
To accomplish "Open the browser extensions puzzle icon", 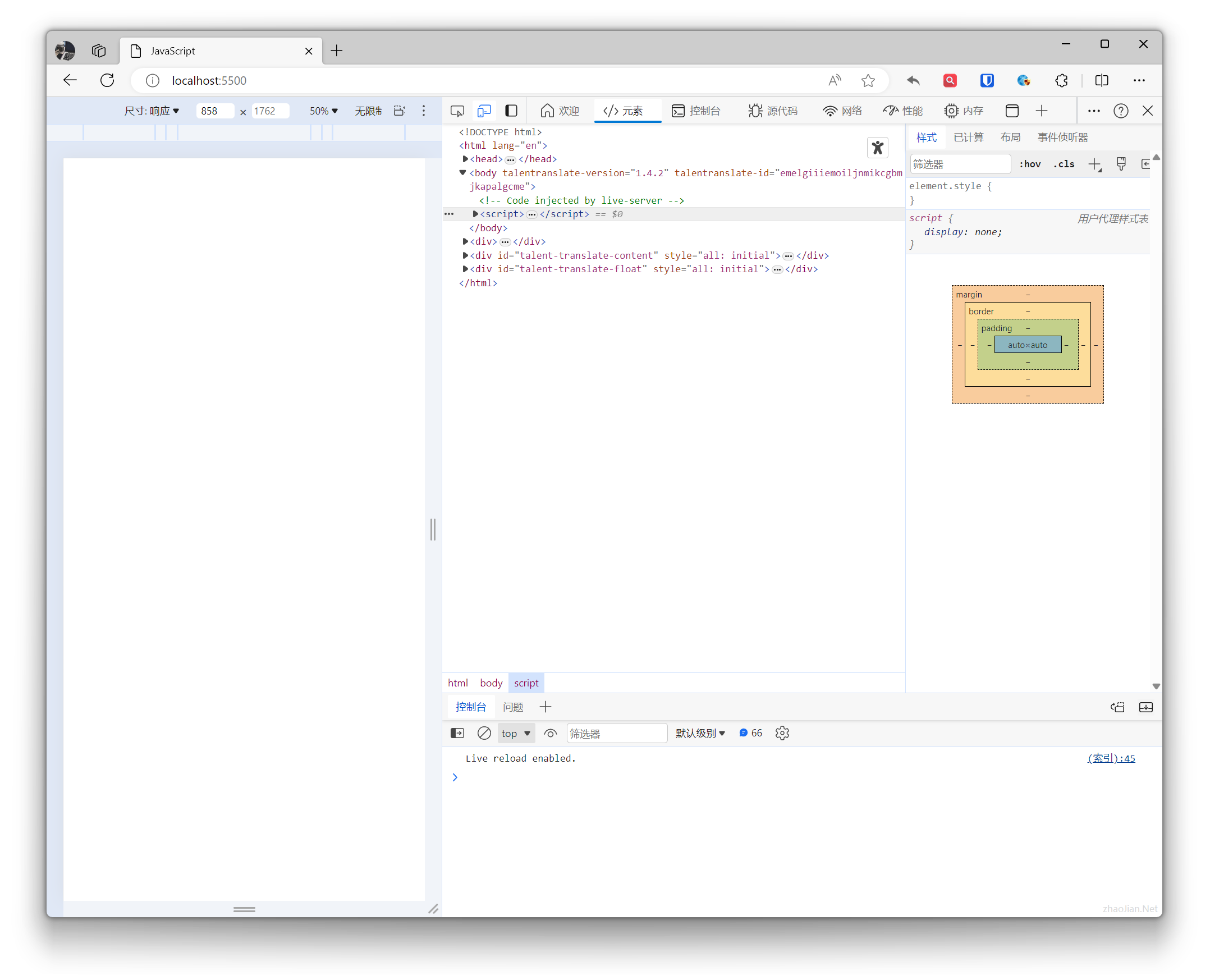I will (x=1061, y=81).
